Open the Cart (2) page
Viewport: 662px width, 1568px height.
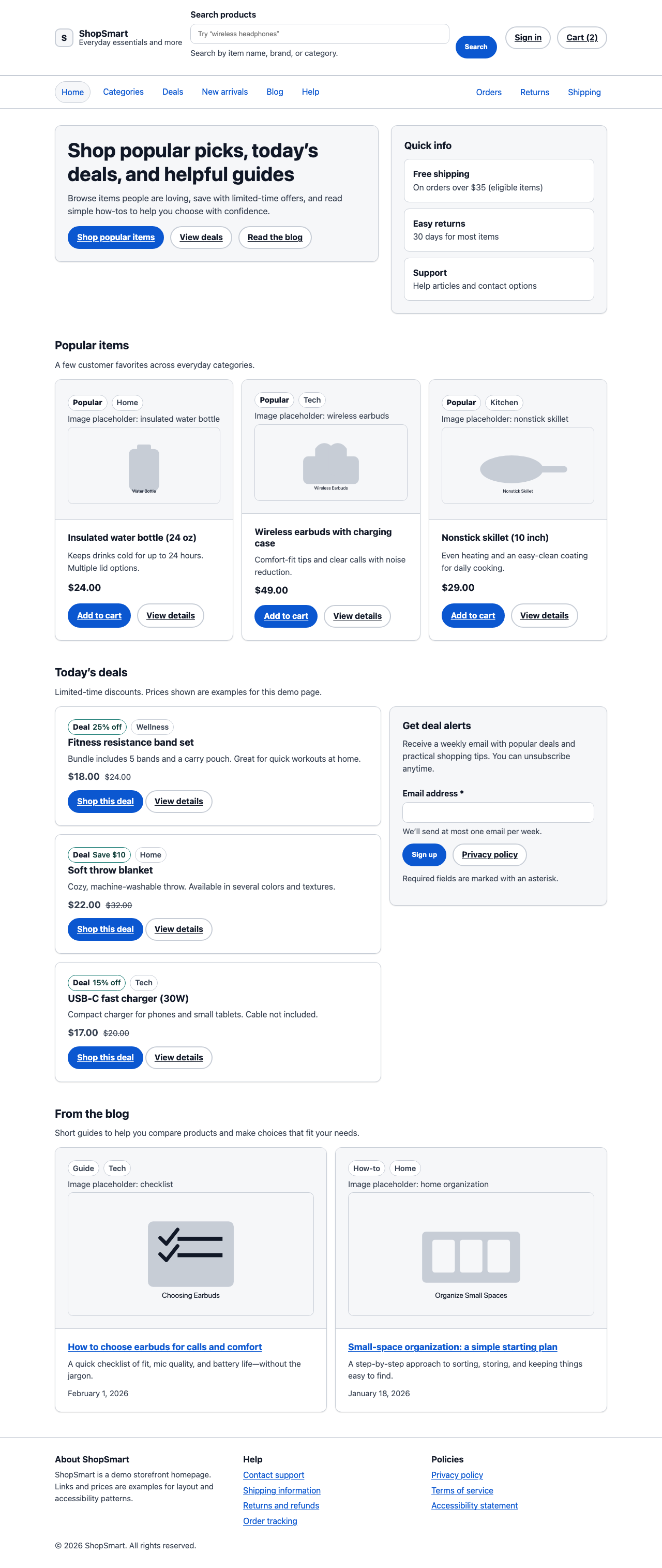click(x=580, y=37)
